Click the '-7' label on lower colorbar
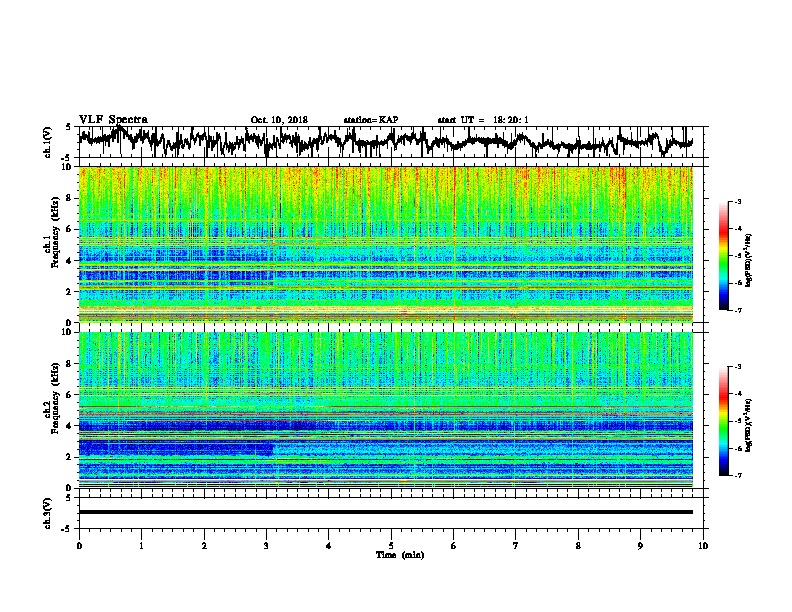This screenshot has height=612, width=792. (737, 475)
